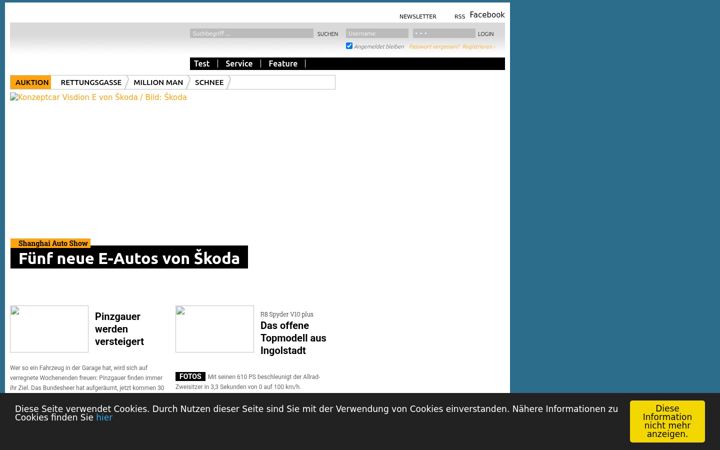Open the Feature menu
This screenshot has width=720, height=450.
(x=283, y=64)
